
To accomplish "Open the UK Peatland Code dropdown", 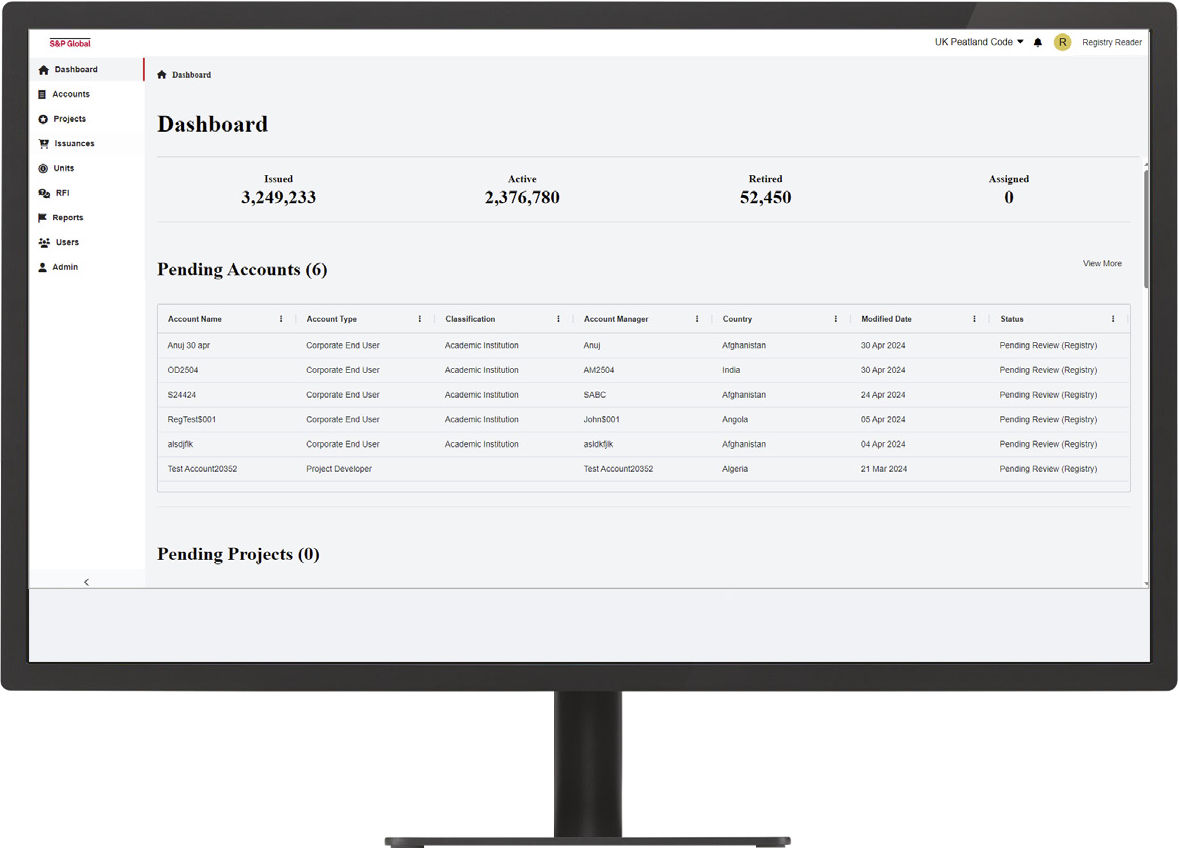I will tap(979, 42).
